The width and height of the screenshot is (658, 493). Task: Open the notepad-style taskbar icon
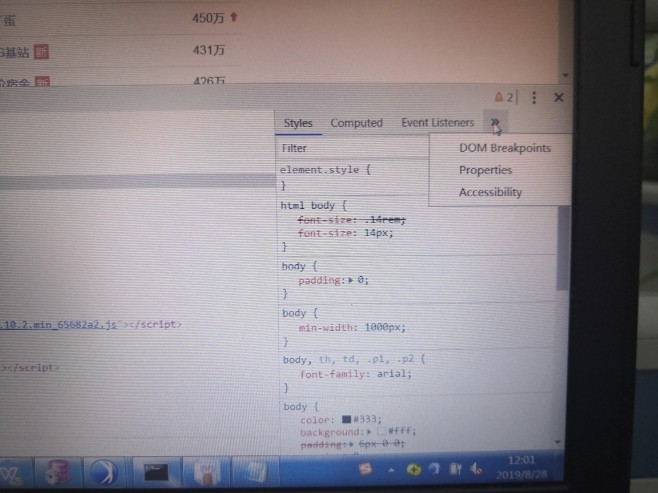254,472
